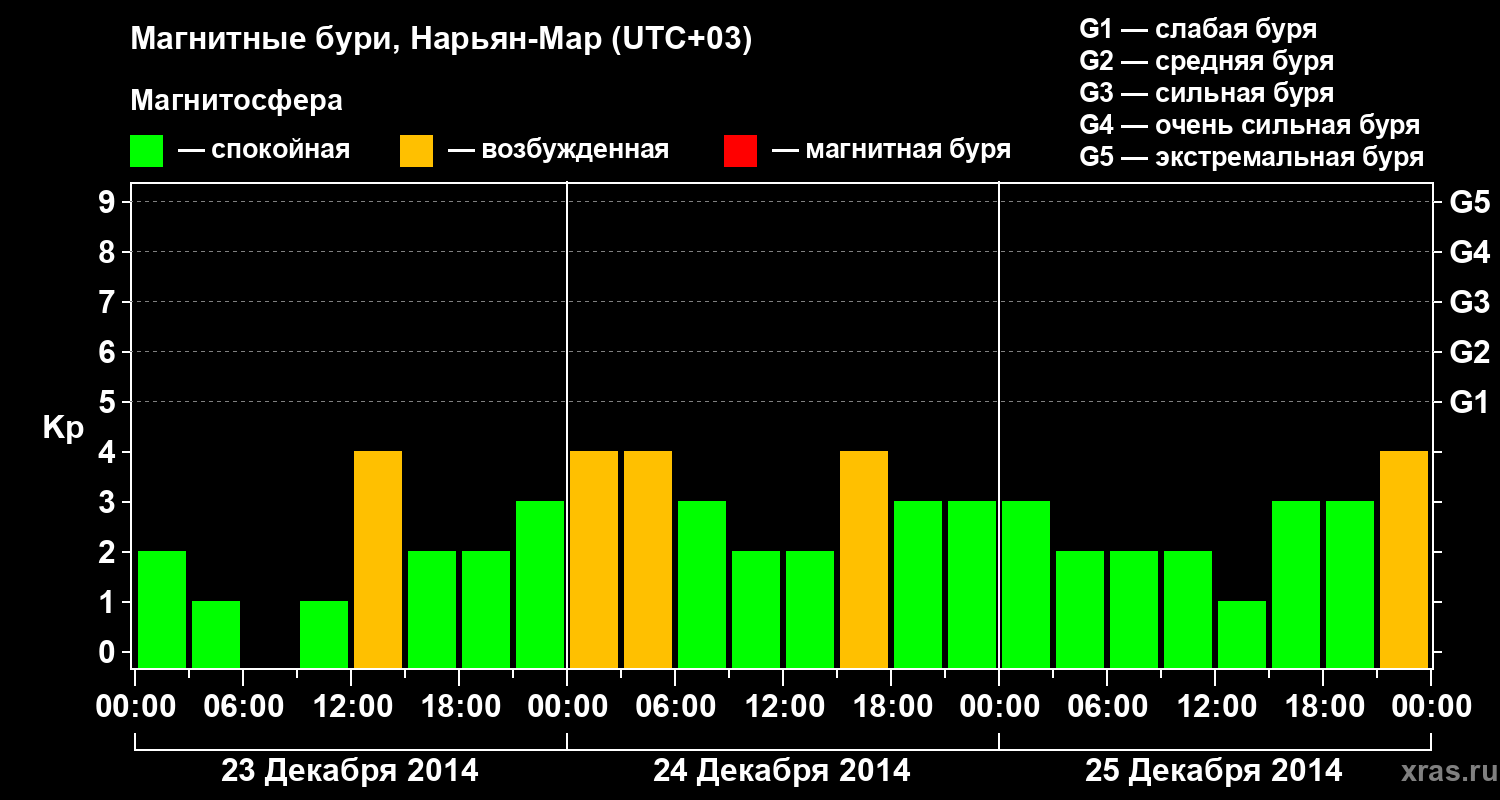Click 'G2 — средняя буря' legend line

[1207, 61]
